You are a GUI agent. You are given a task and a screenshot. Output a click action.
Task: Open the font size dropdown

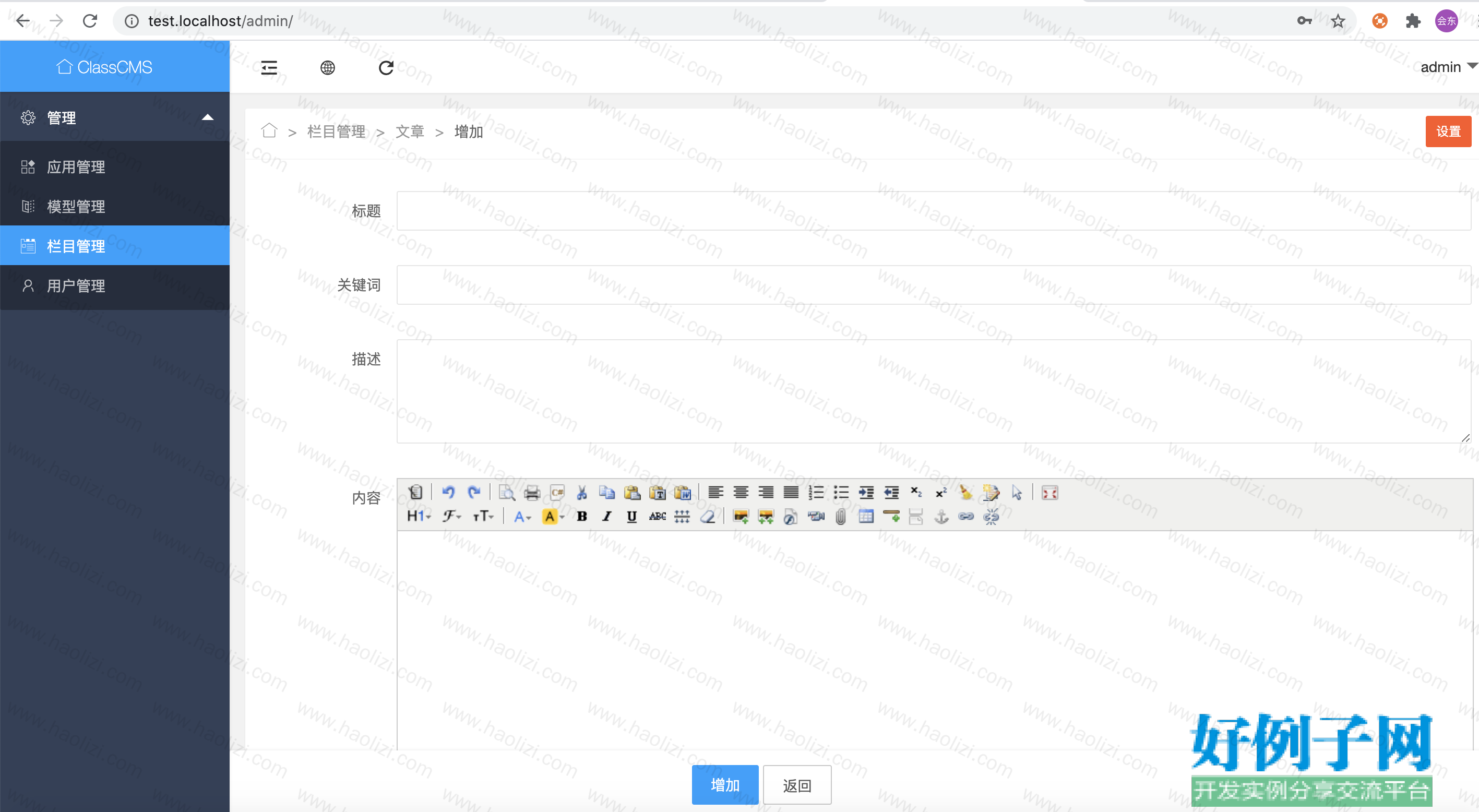pos(483,516)
